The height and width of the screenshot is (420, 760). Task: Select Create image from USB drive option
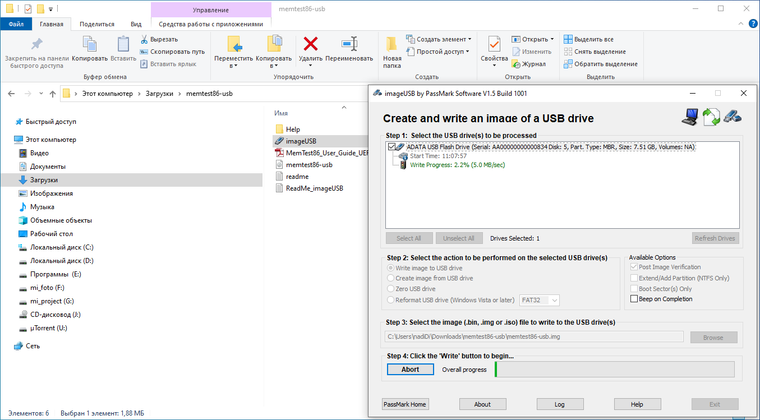click(390, 278)
